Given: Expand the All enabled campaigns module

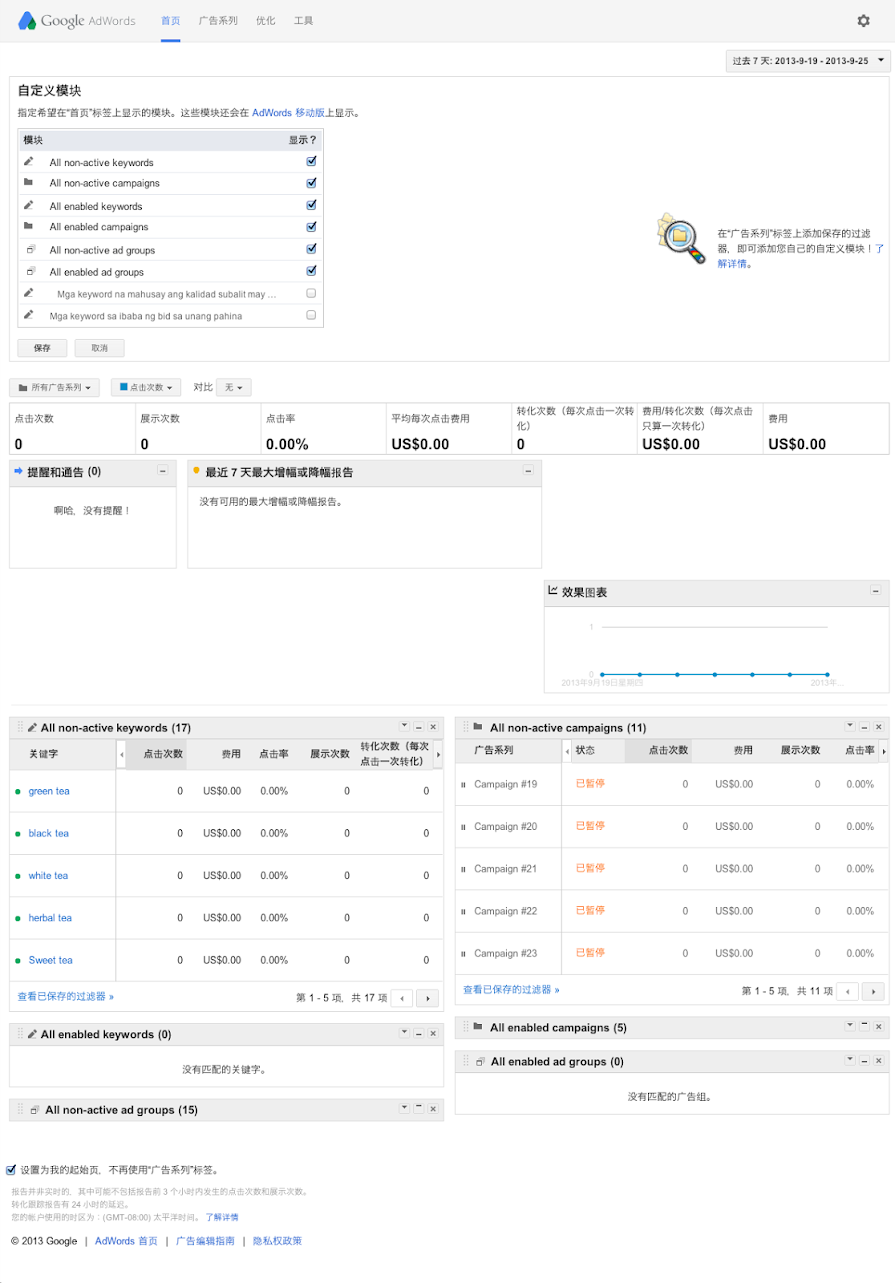Looking at the screenshot, I should 864,1025.
